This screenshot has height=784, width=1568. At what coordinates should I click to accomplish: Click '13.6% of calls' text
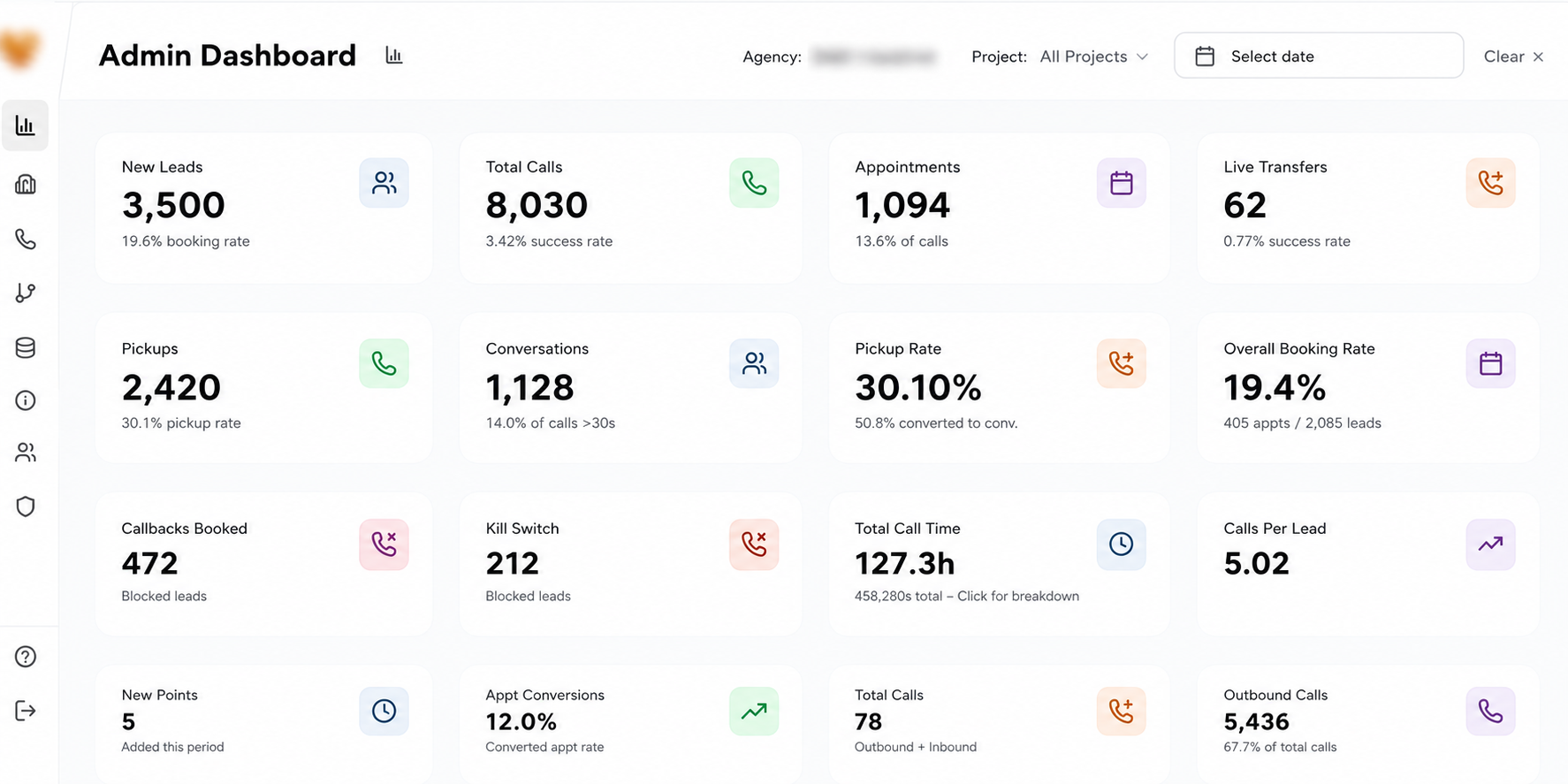click(901, 241)
